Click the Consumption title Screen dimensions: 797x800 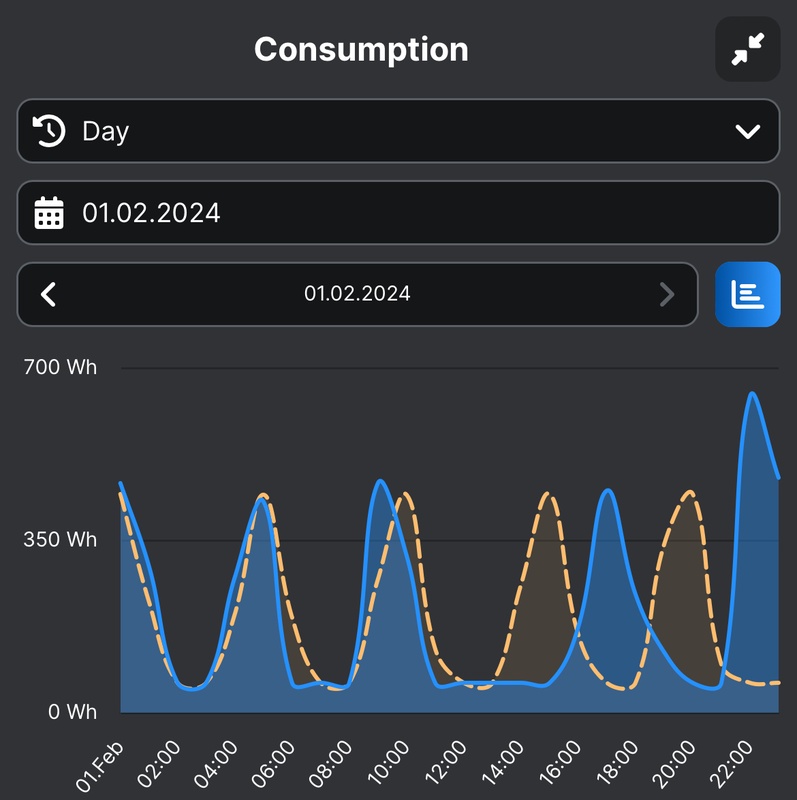(361, 49)
